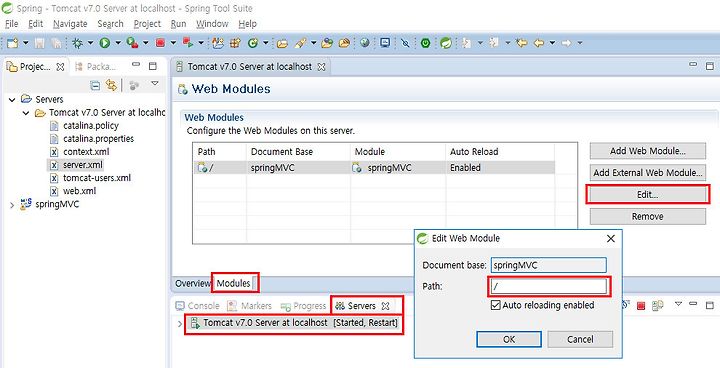This screenshot has height=368, width=720.
Task: Click the Relaunch icon with red square and green arrow
Action: coord(188,43)
